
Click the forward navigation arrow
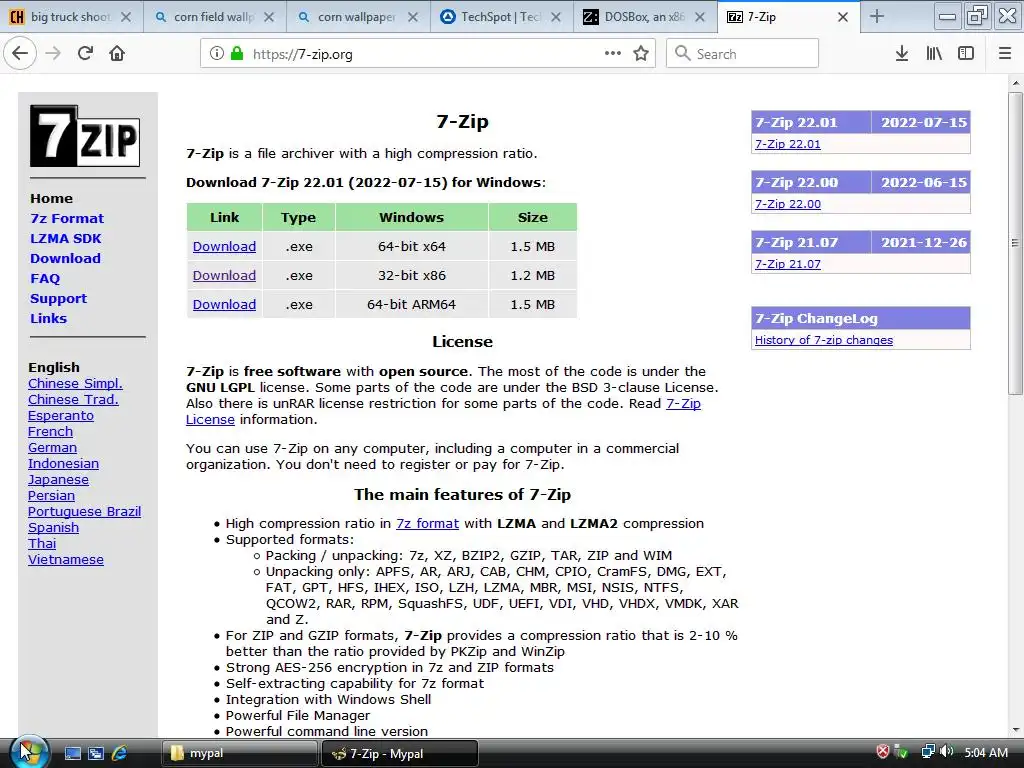[53, 53]
